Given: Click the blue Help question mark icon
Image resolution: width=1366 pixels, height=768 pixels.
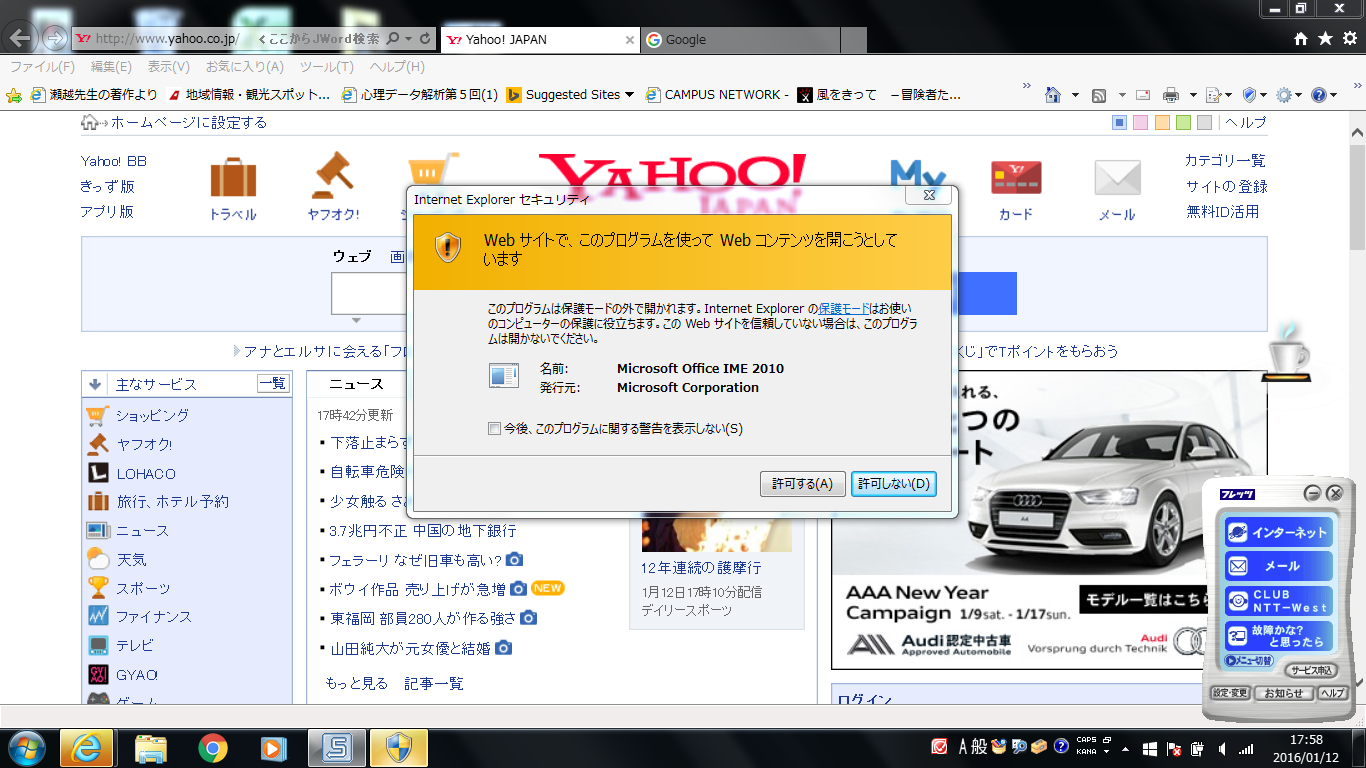Looking at the screenshot, I should (x=1319, y=95).
